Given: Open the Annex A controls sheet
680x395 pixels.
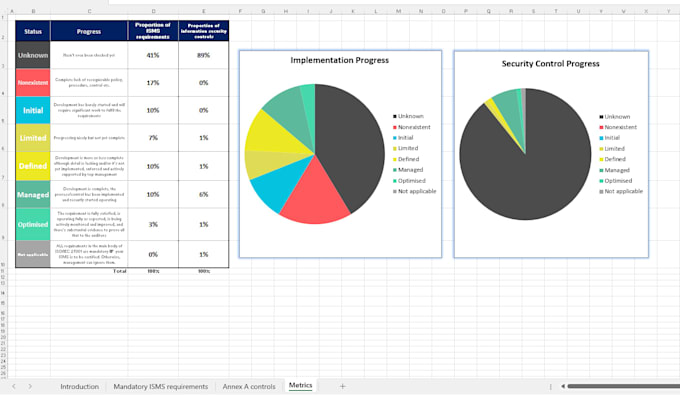Looking at the screenshot, I should [249, 386].
